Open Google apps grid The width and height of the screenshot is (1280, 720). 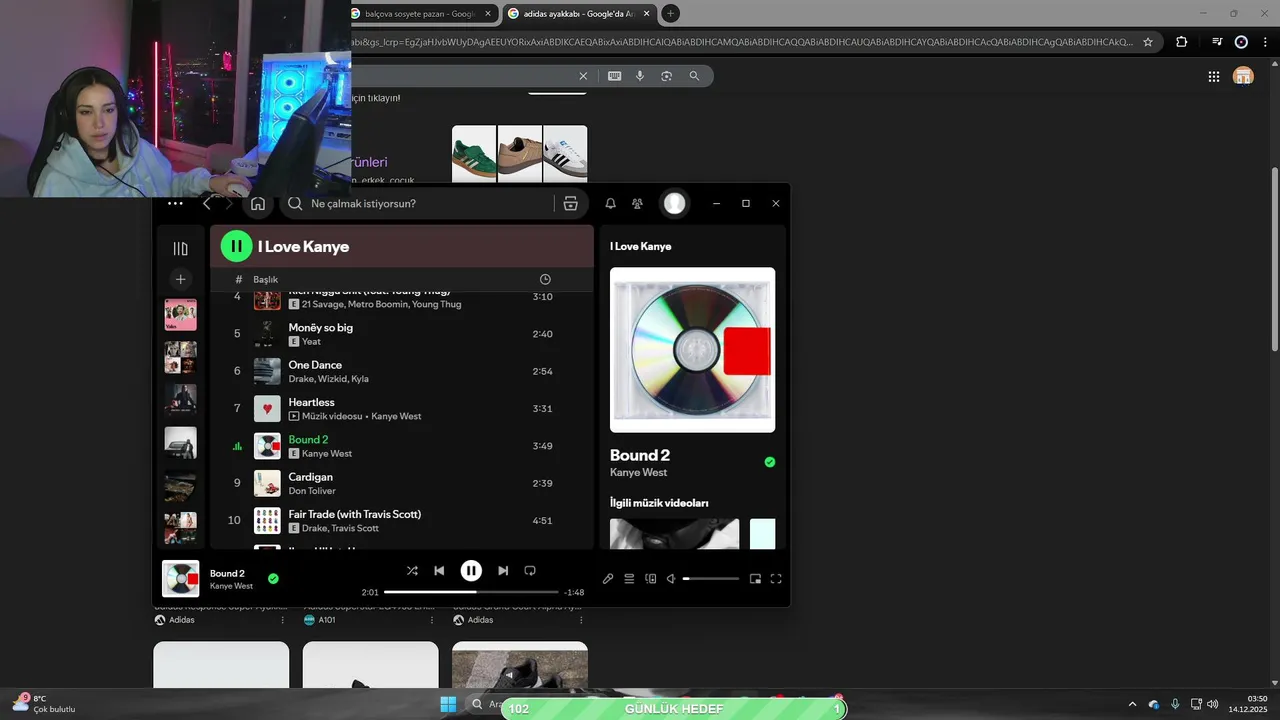[1214, 76]
